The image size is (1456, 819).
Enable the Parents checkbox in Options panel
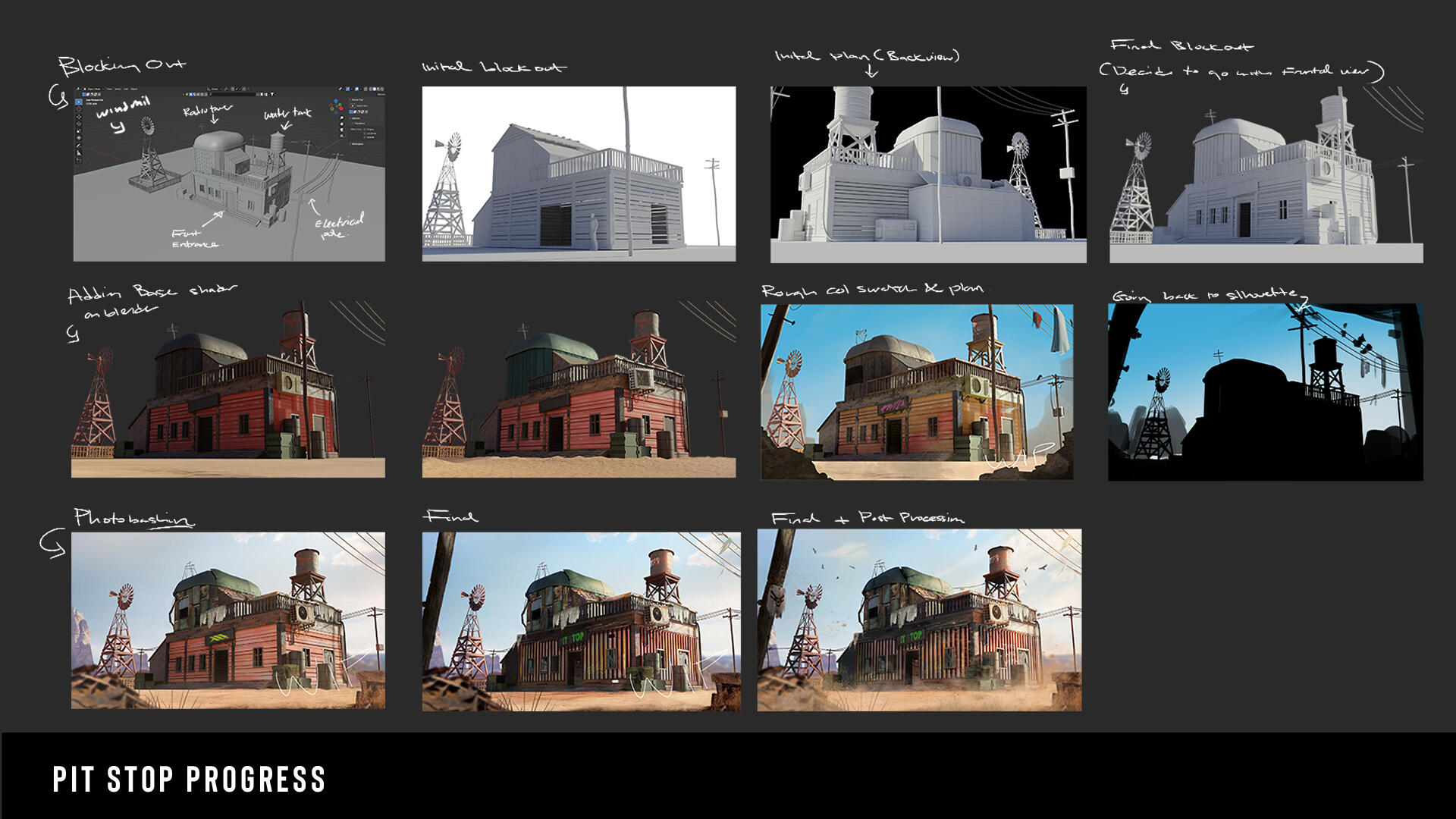pyautogui.click(x=365, y=137)
